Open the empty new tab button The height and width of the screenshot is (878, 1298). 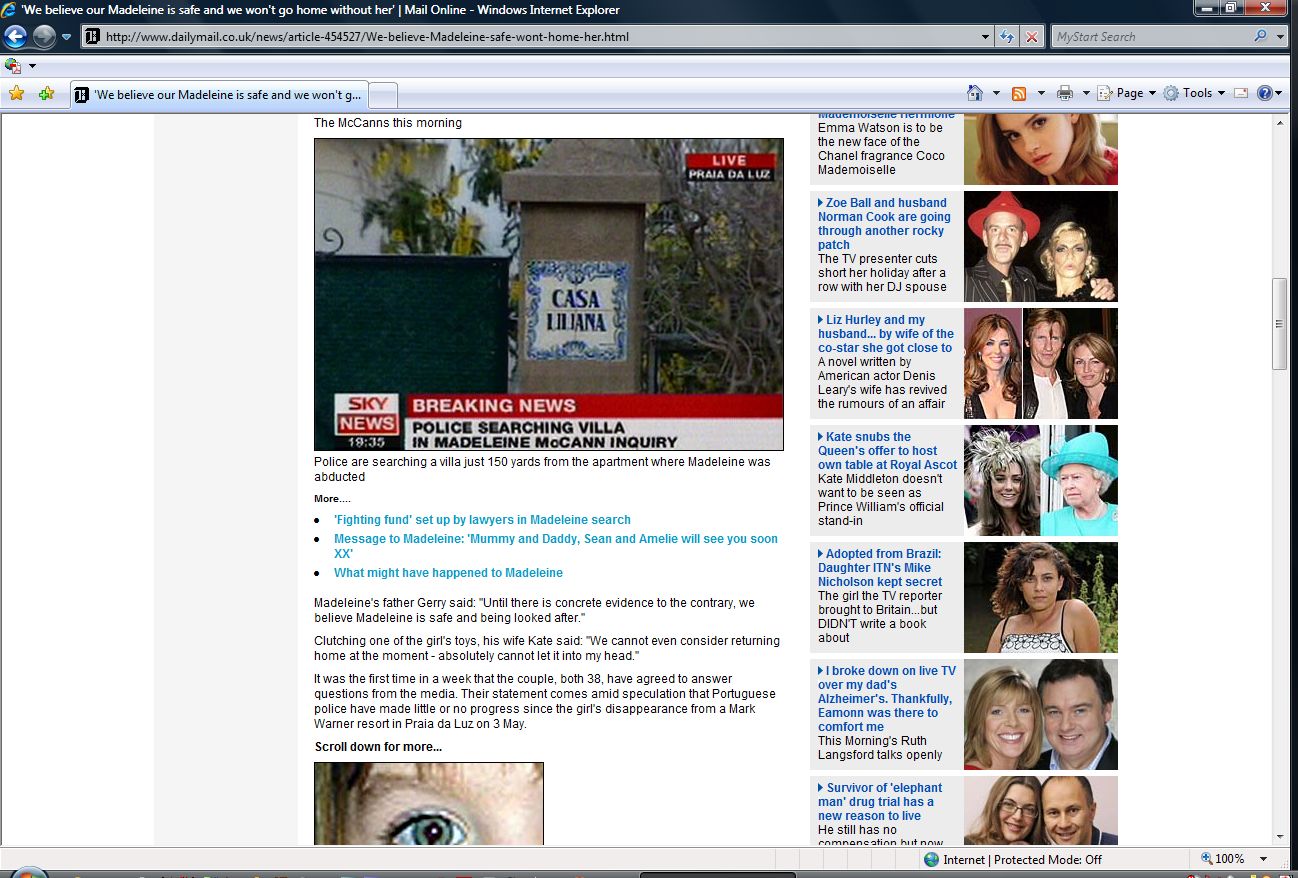pos(384,95)
